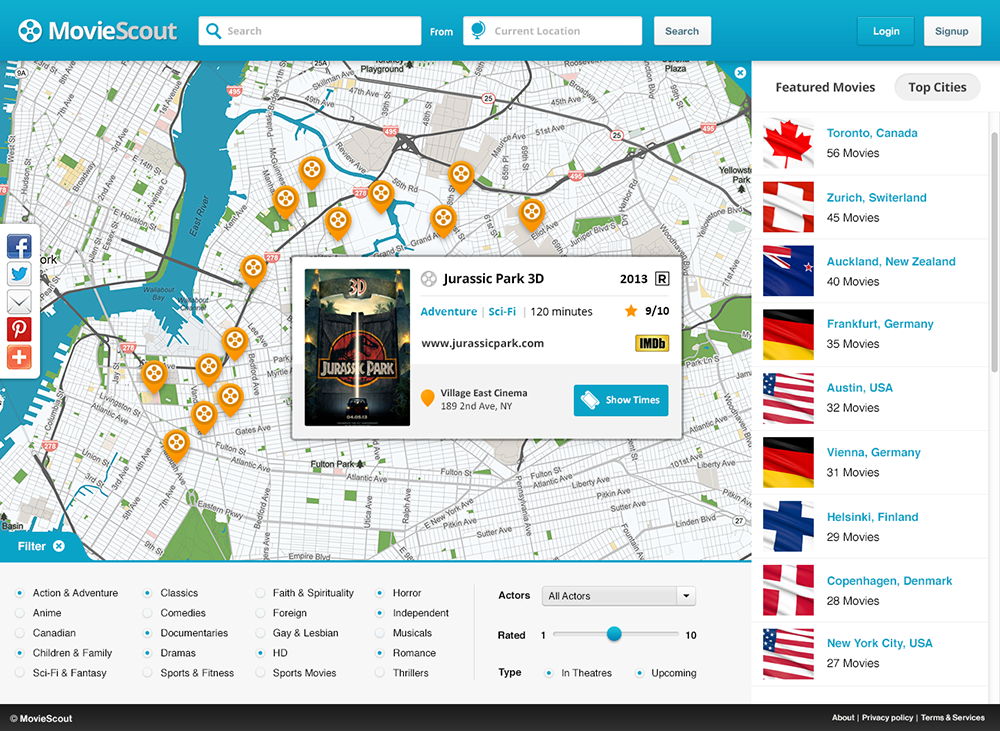Click the globe icon in location field

478,30
